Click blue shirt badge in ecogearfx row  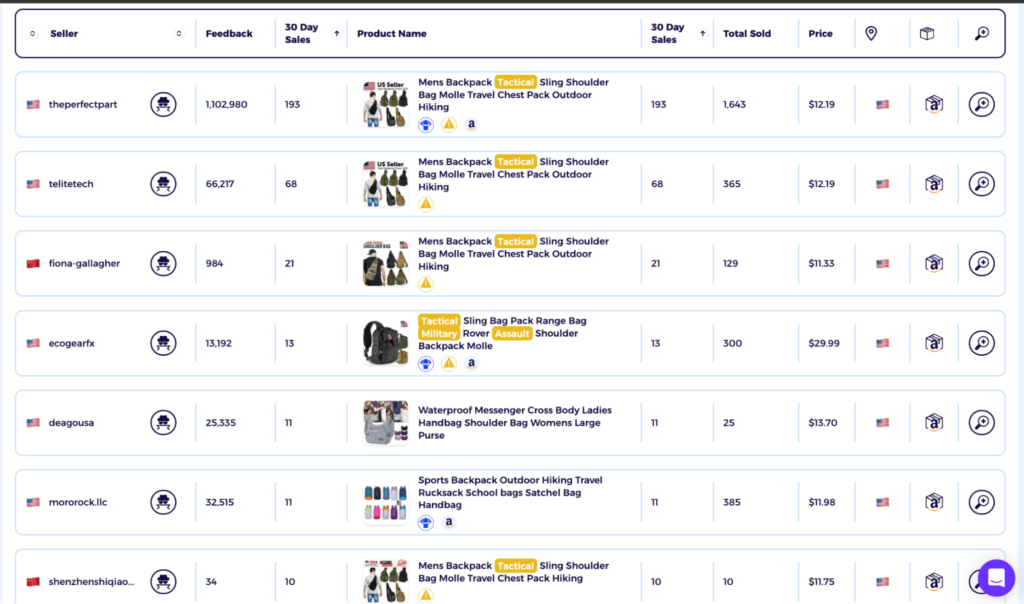(x=426, y=364)
